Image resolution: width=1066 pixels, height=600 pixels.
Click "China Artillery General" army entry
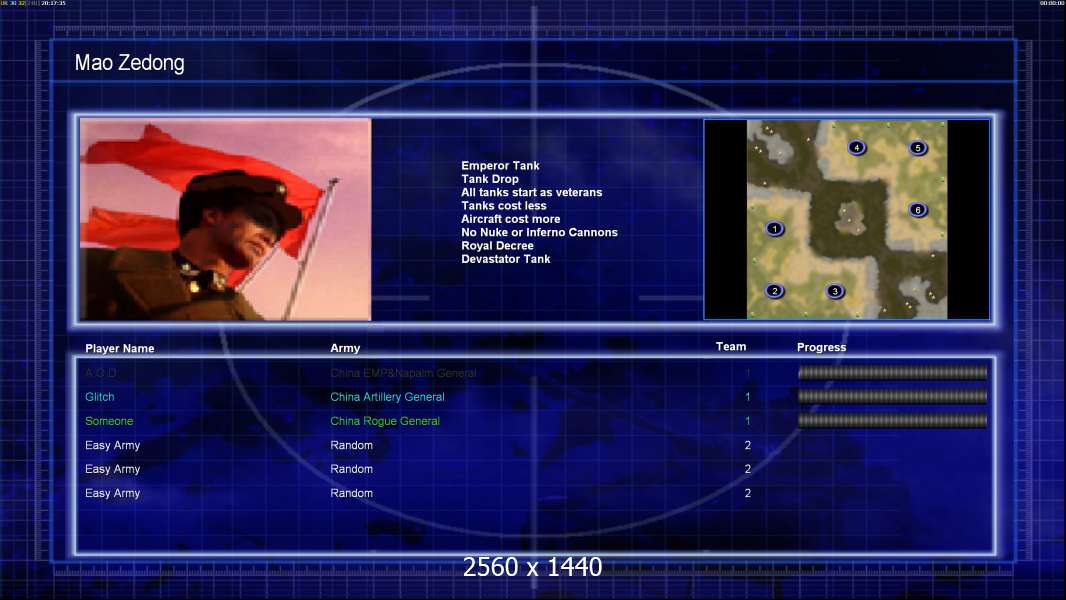(388, 397)
